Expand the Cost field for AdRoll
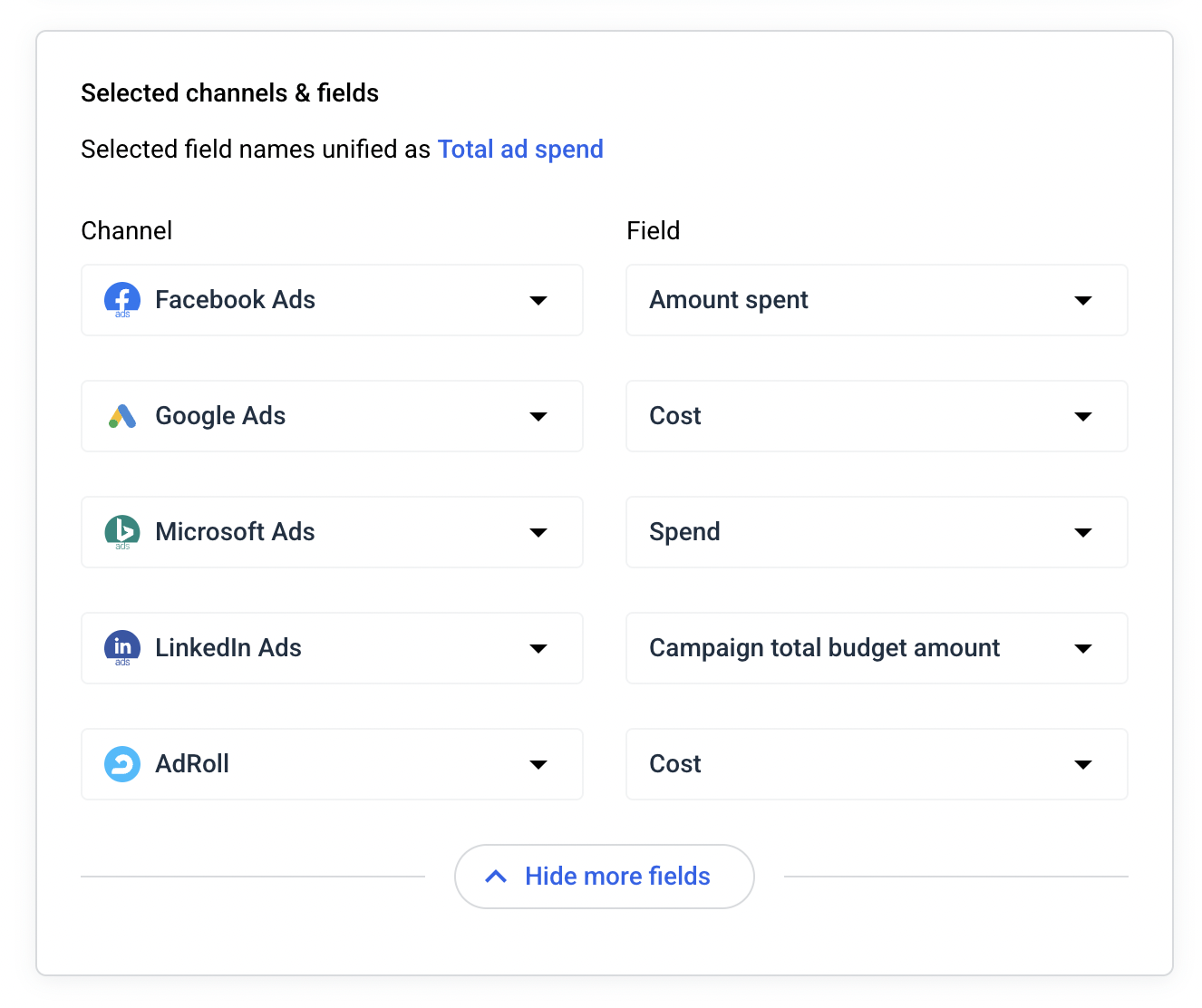Screen dimensions: 1202x1008 pyautogui.click(x=1082, y=764)
